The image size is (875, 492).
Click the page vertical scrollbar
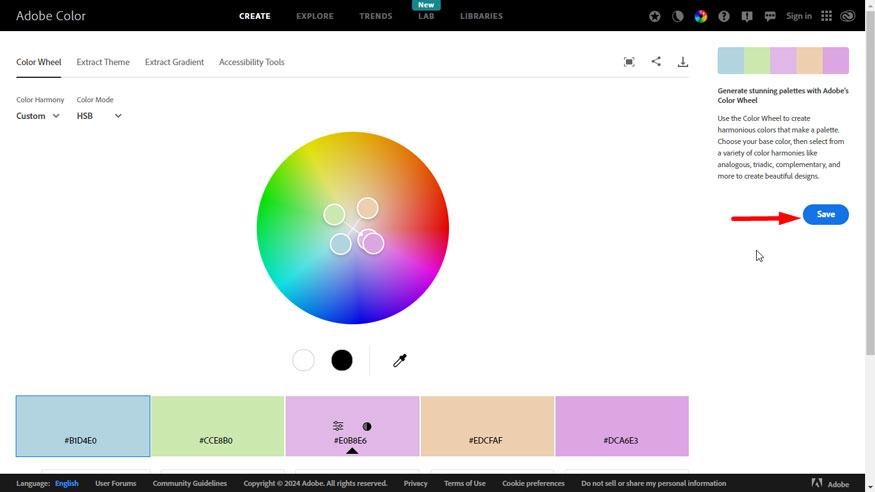[870, 184]
